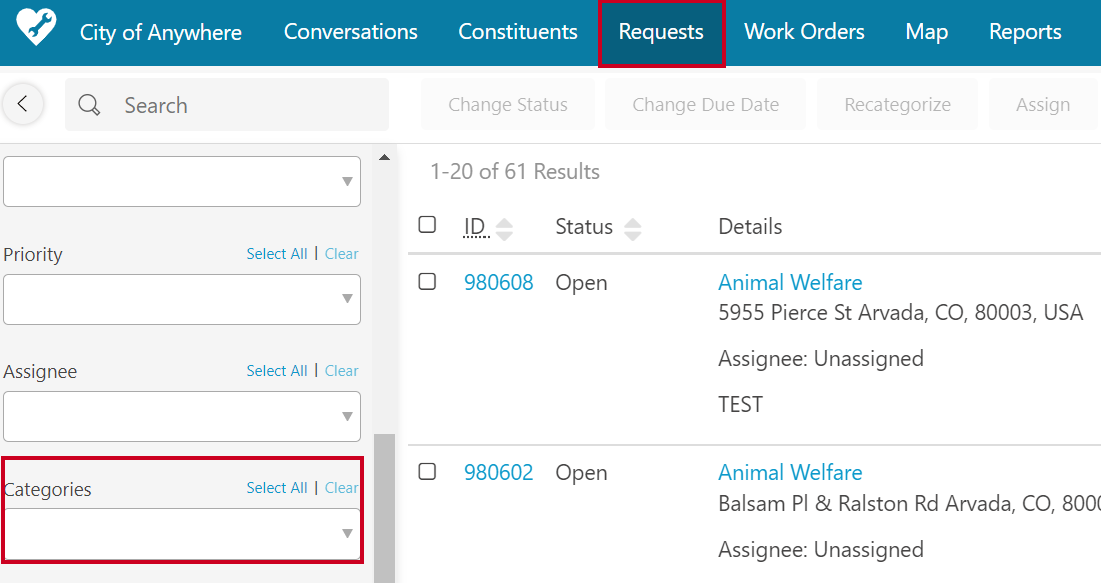Open the Priority dropdown
Image resolution: width=1101 pixels, height=583 pixels.
tap(182, 299)
